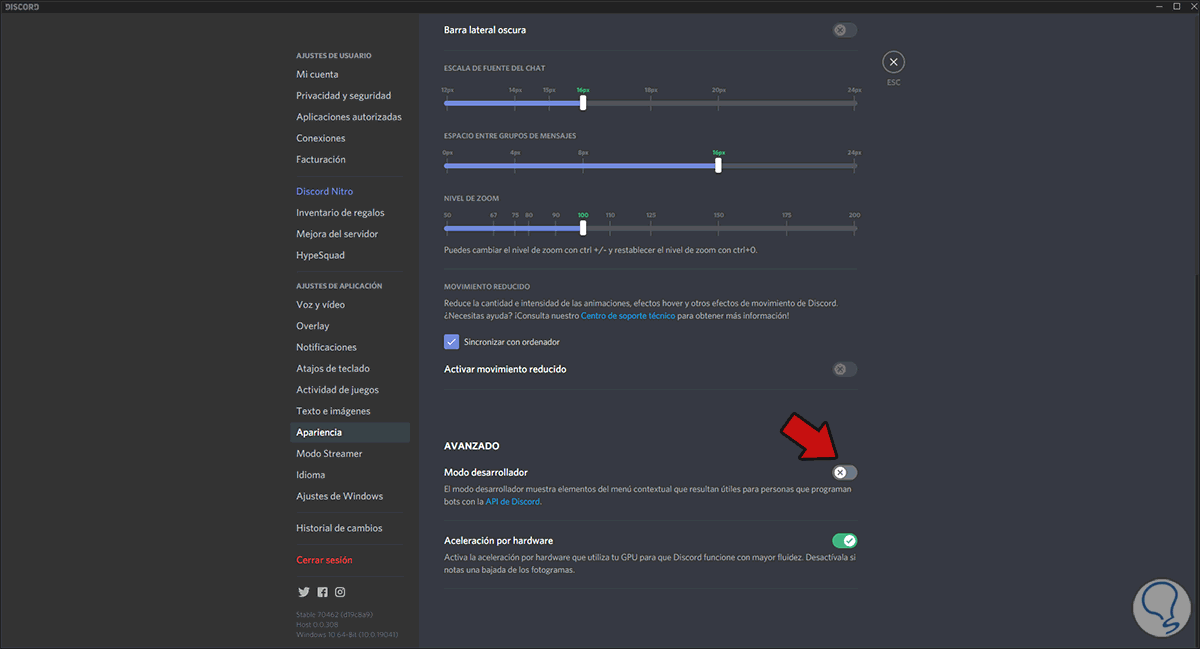Screen dimensions: 1200x649
Task: Click the Stable 70462 version text
Action: [x=333, y=614]
